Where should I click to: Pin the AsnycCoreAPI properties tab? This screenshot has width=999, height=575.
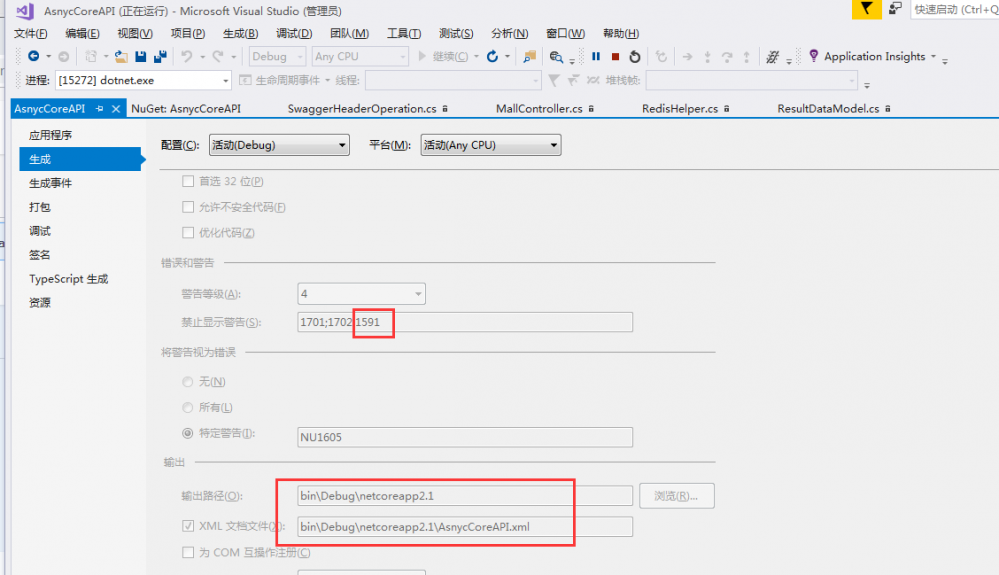[99, 109]
